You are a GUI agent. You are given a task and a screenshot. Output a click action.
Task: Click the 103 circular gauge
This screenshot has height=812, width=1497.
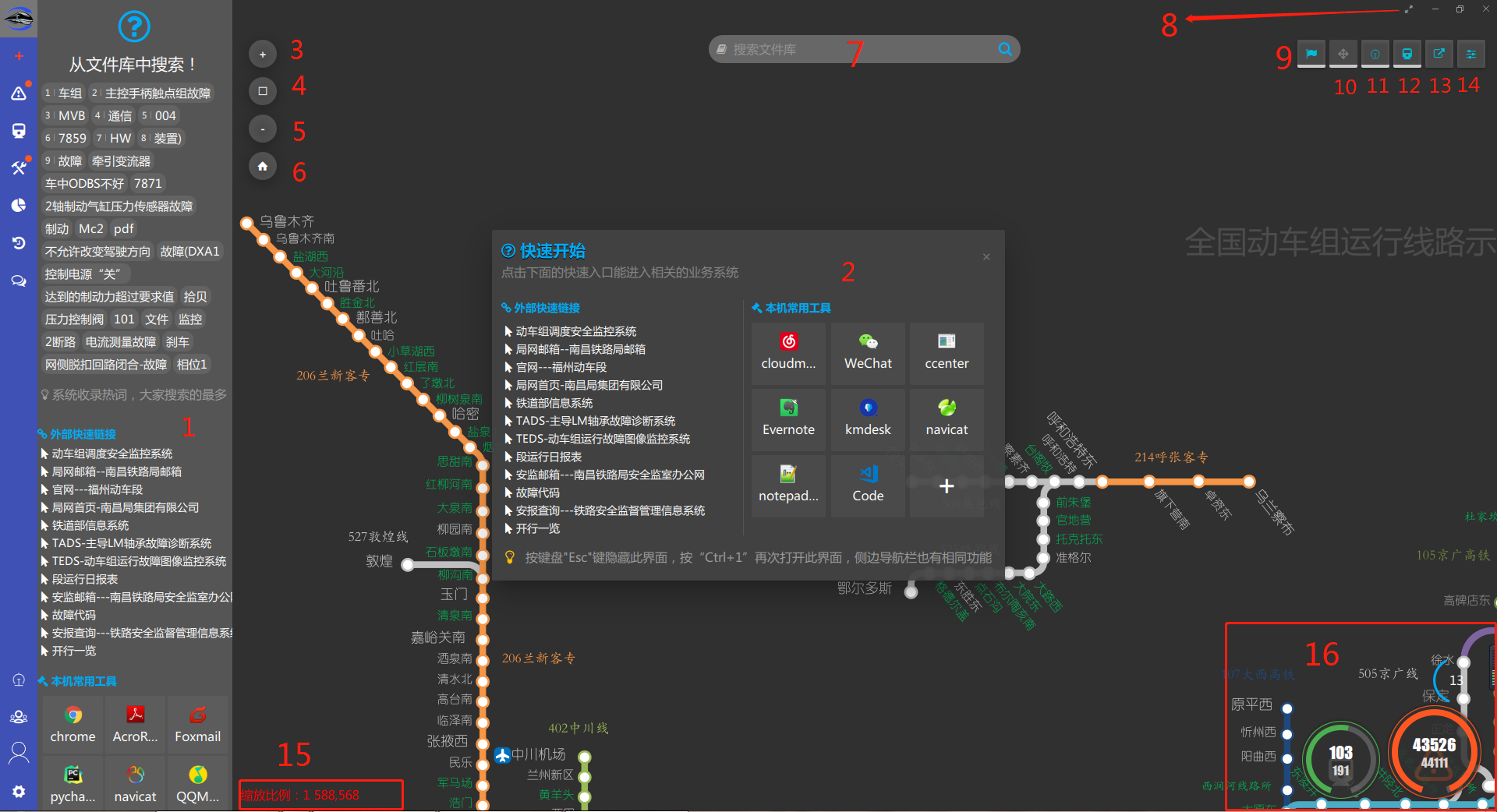(1340, 760)
